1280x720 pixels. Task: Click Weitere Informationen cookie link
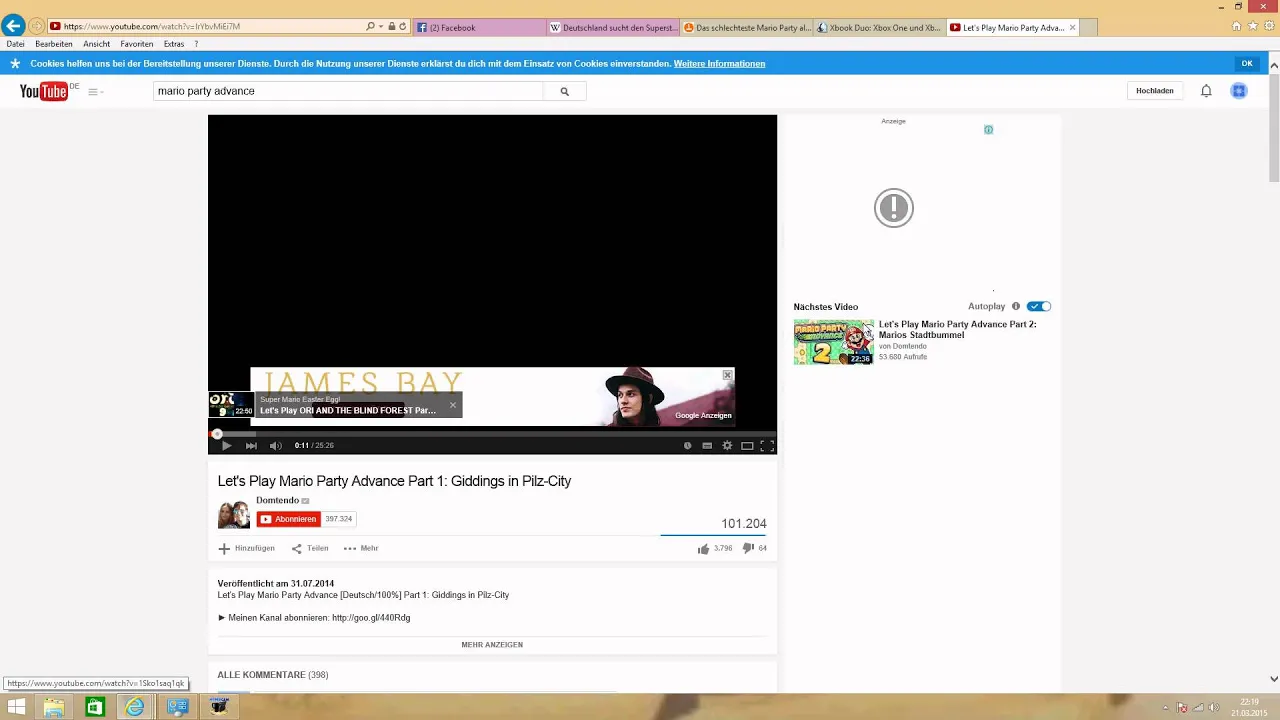pos(719,64)
